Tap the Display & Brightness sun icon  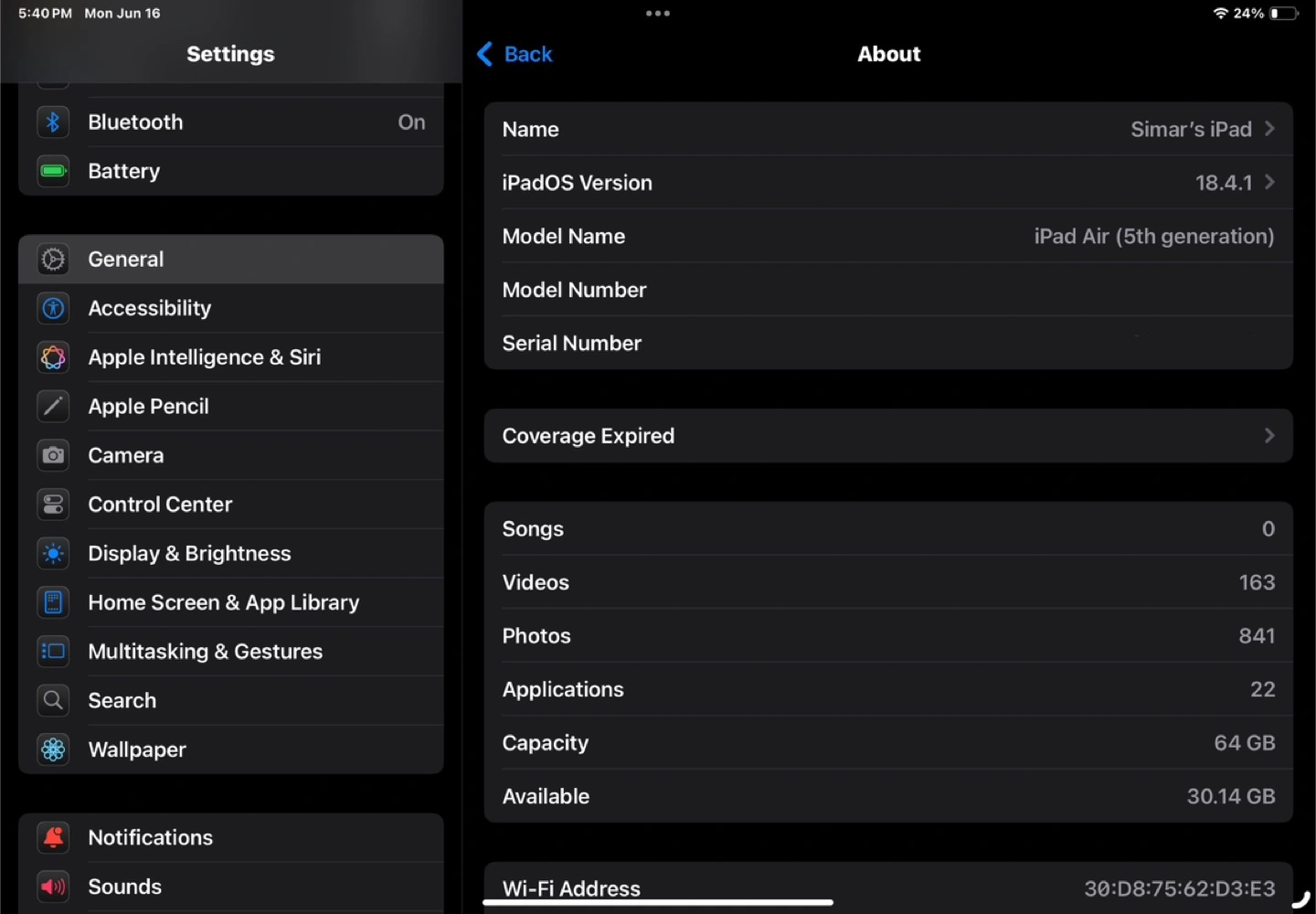coord(53,553)
